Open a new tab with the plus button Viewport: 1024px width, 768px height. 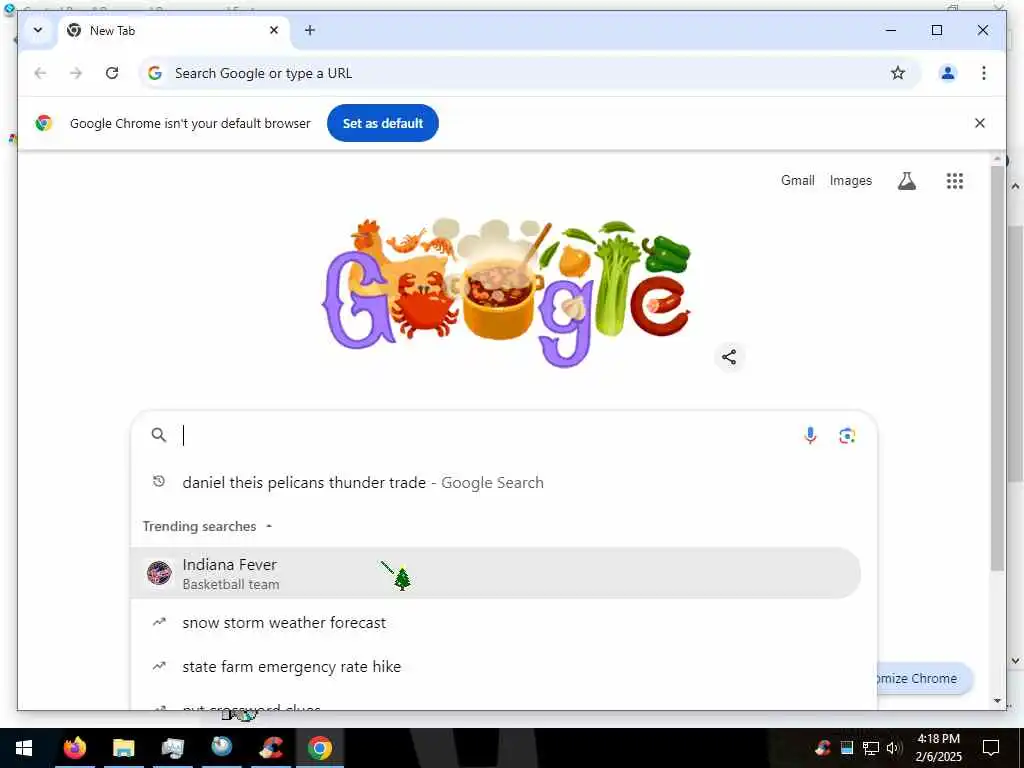pos(310,30)
